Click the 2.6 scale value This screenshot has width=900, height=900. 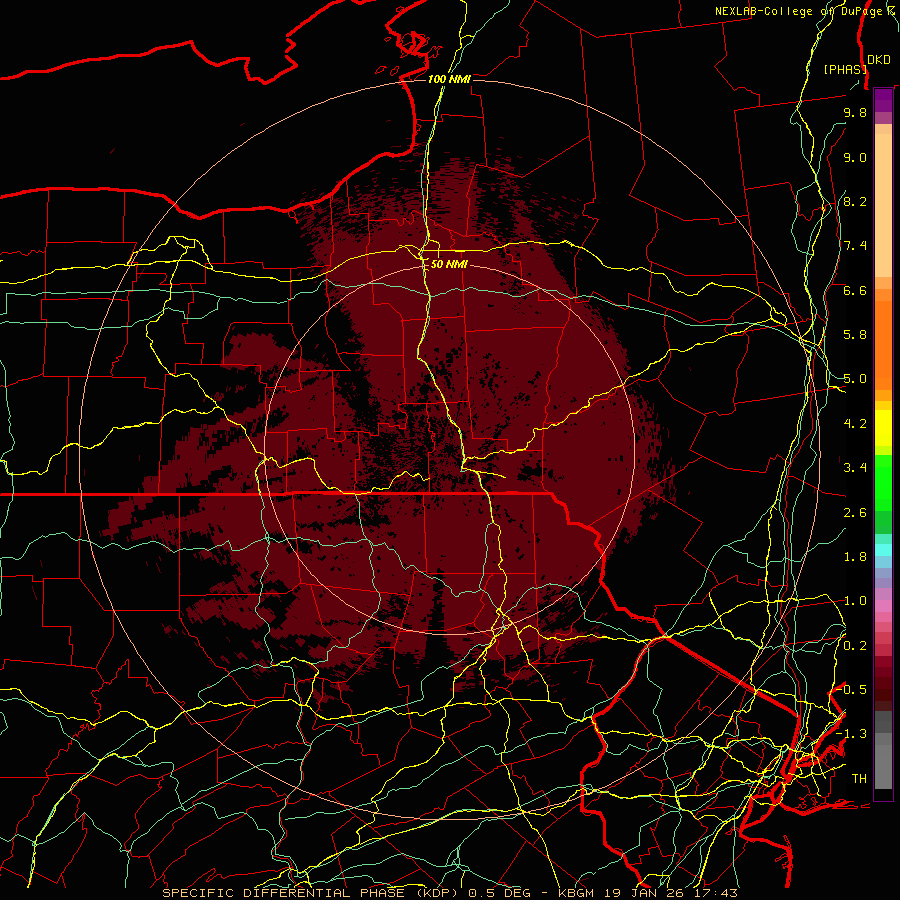855,513
